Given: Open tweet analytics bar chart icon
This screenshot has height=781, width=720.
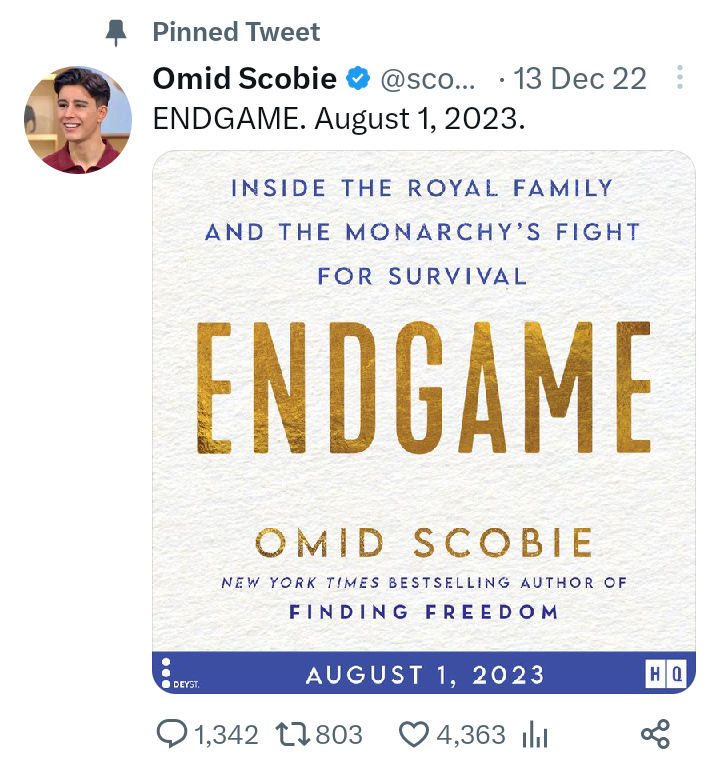Looking at the screenshot, I should tap(535, 736).
